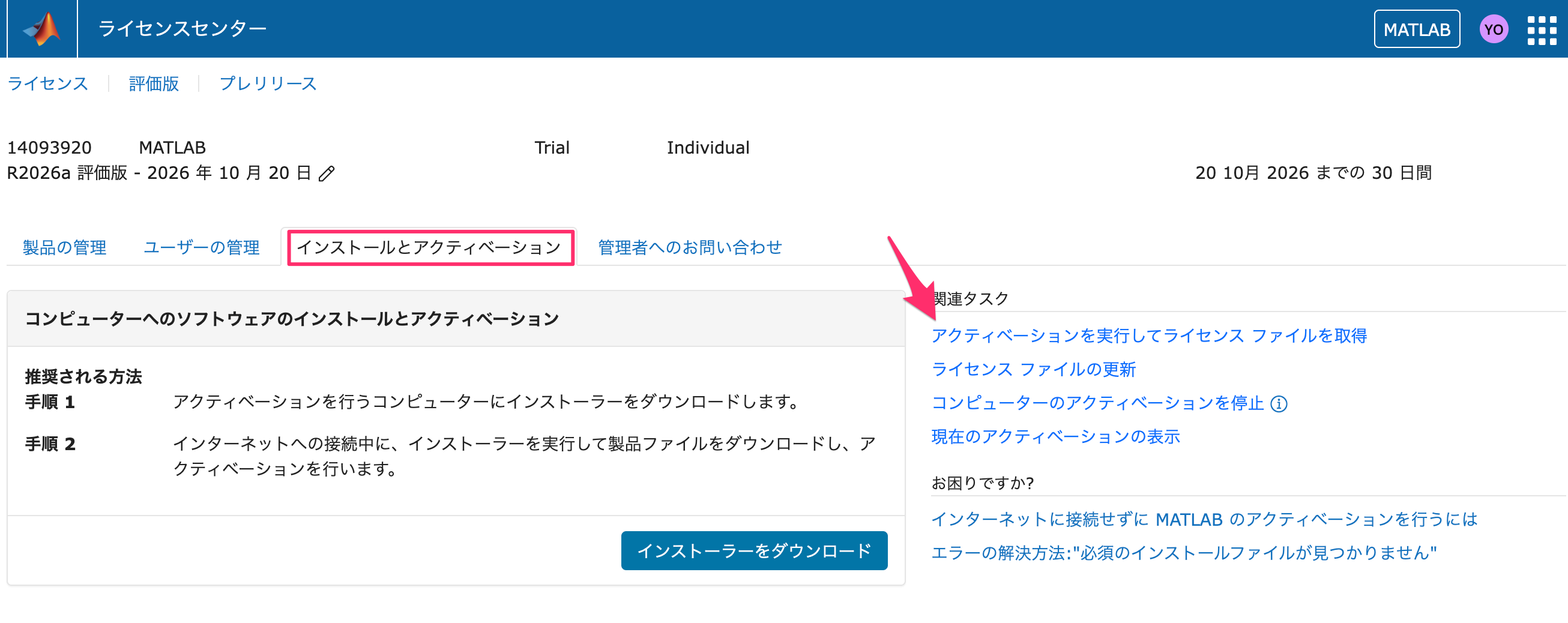Click info icon next to コンピューターのアクティベーションを停止

click(1279, 403)
